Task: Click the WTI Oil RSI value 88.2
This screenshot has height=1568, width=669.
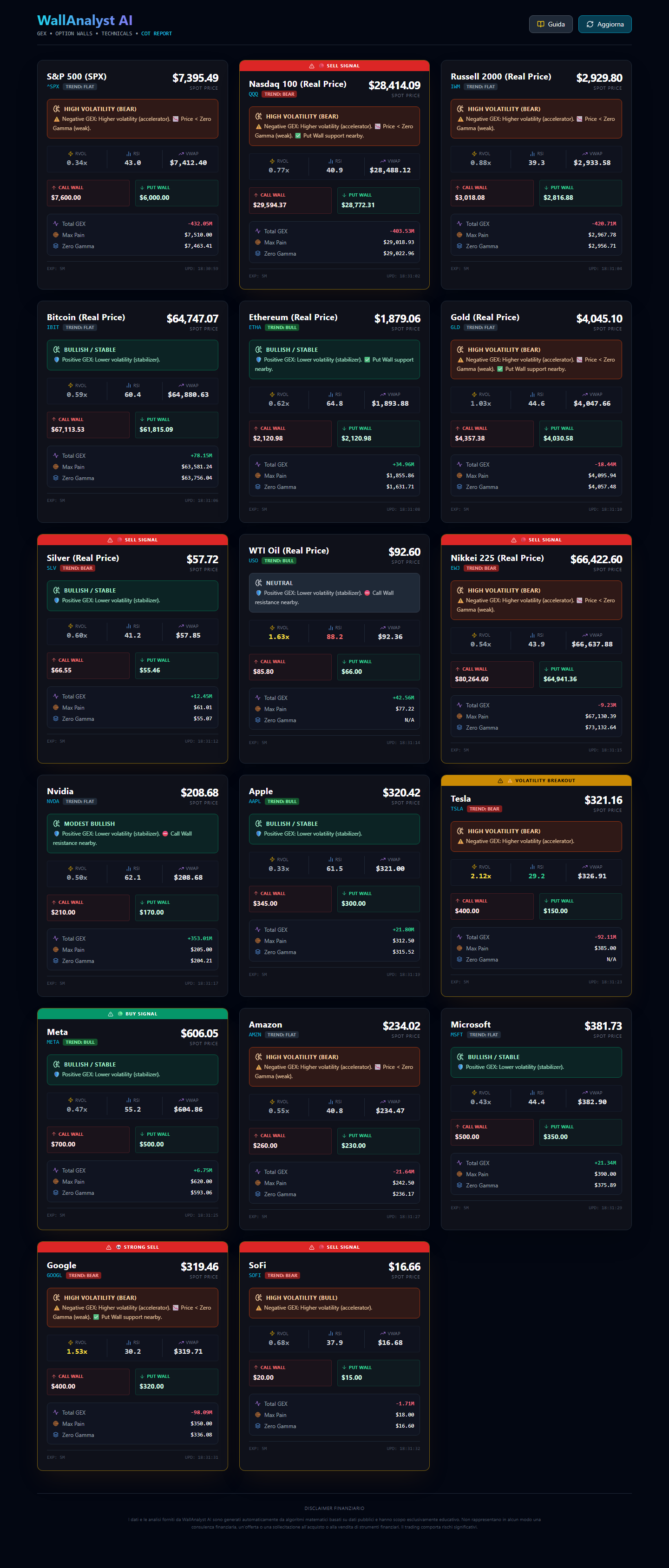Action: (x=334, y=637)
